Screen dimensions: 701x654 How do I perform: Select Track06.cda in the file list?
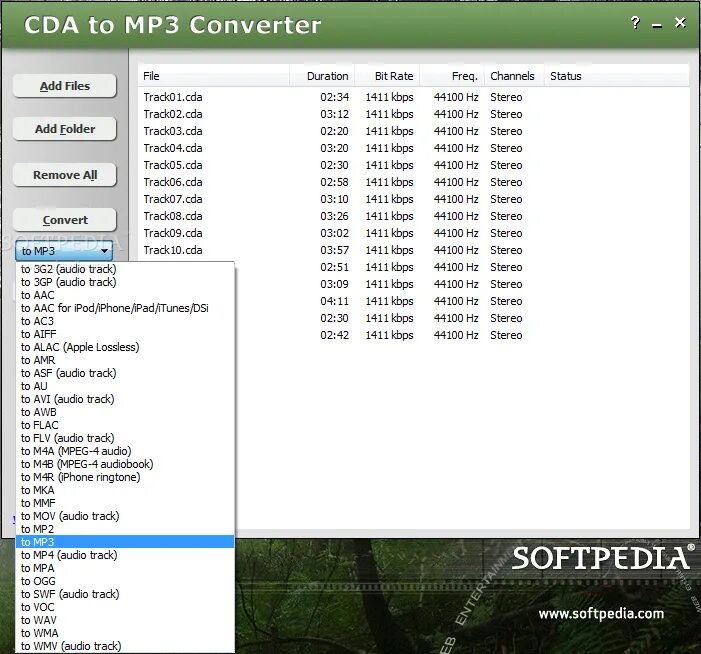(173, 182)
